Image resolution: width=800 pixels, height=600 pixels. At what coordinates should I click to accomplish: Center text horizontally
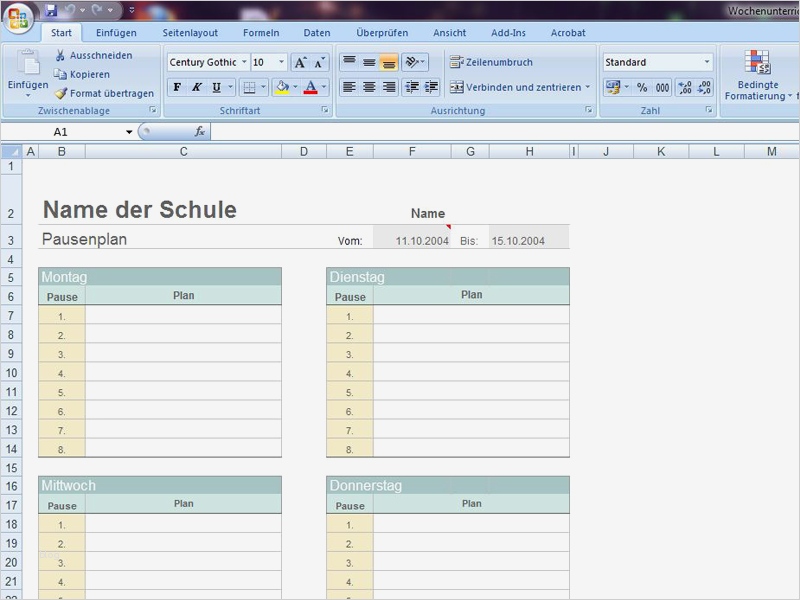(x=369, y=87)
